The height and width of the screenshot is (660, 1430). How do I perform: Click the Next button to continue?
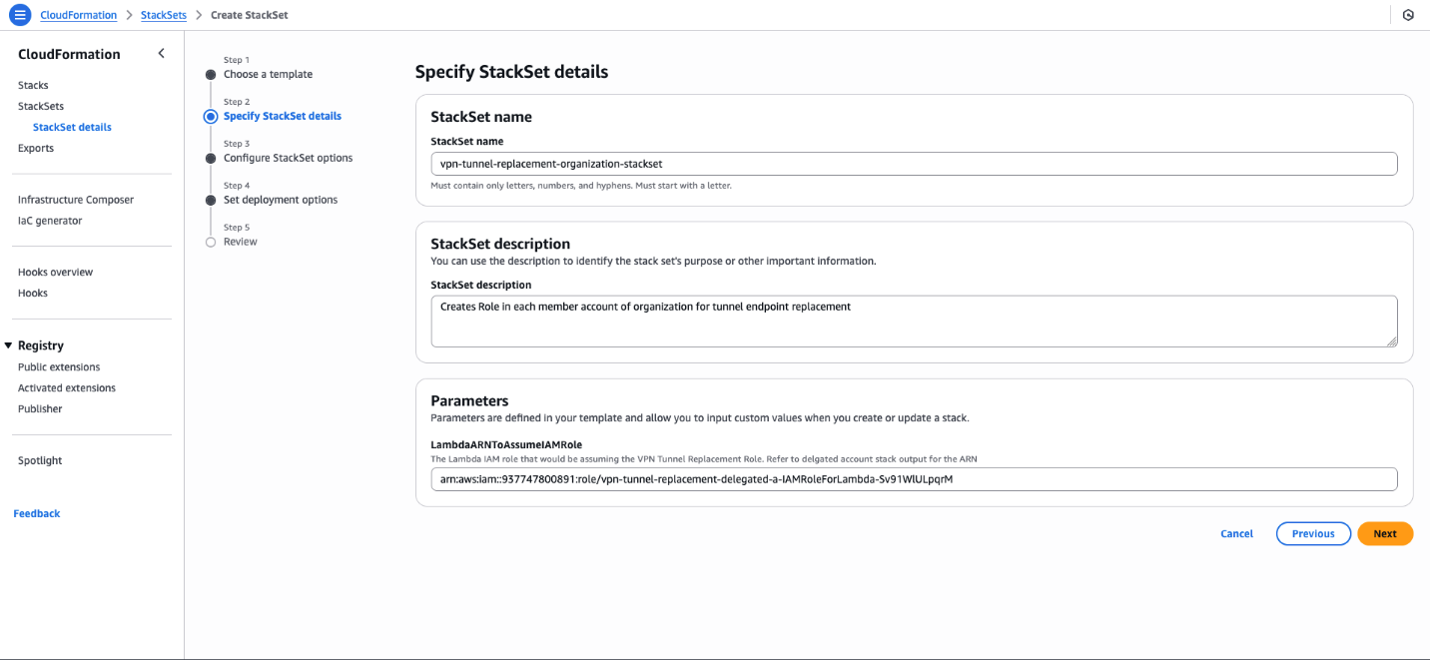(1385, 533)
